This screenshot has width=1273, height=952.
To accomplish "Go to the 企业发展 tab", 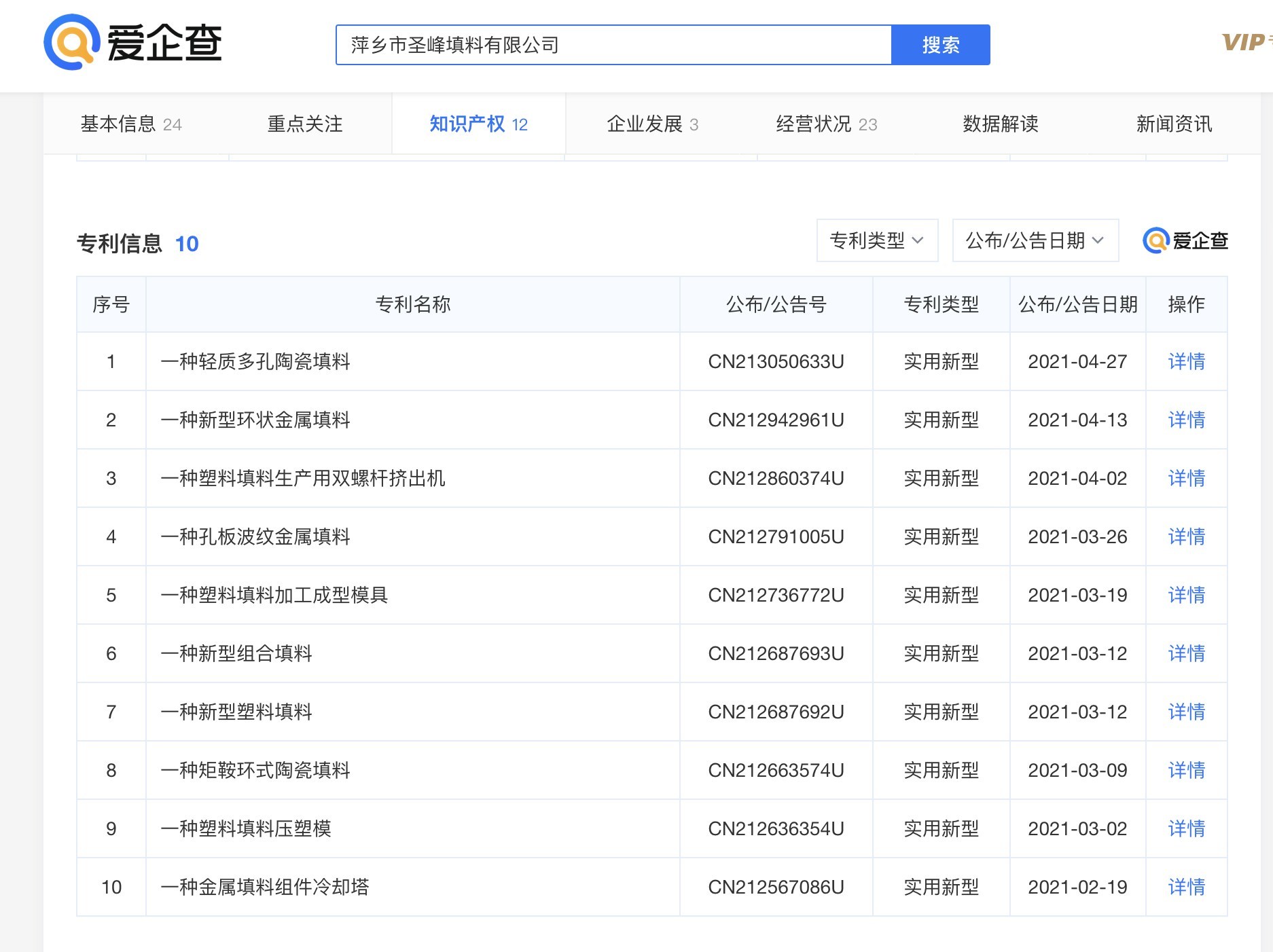I will tap(652, 124).
